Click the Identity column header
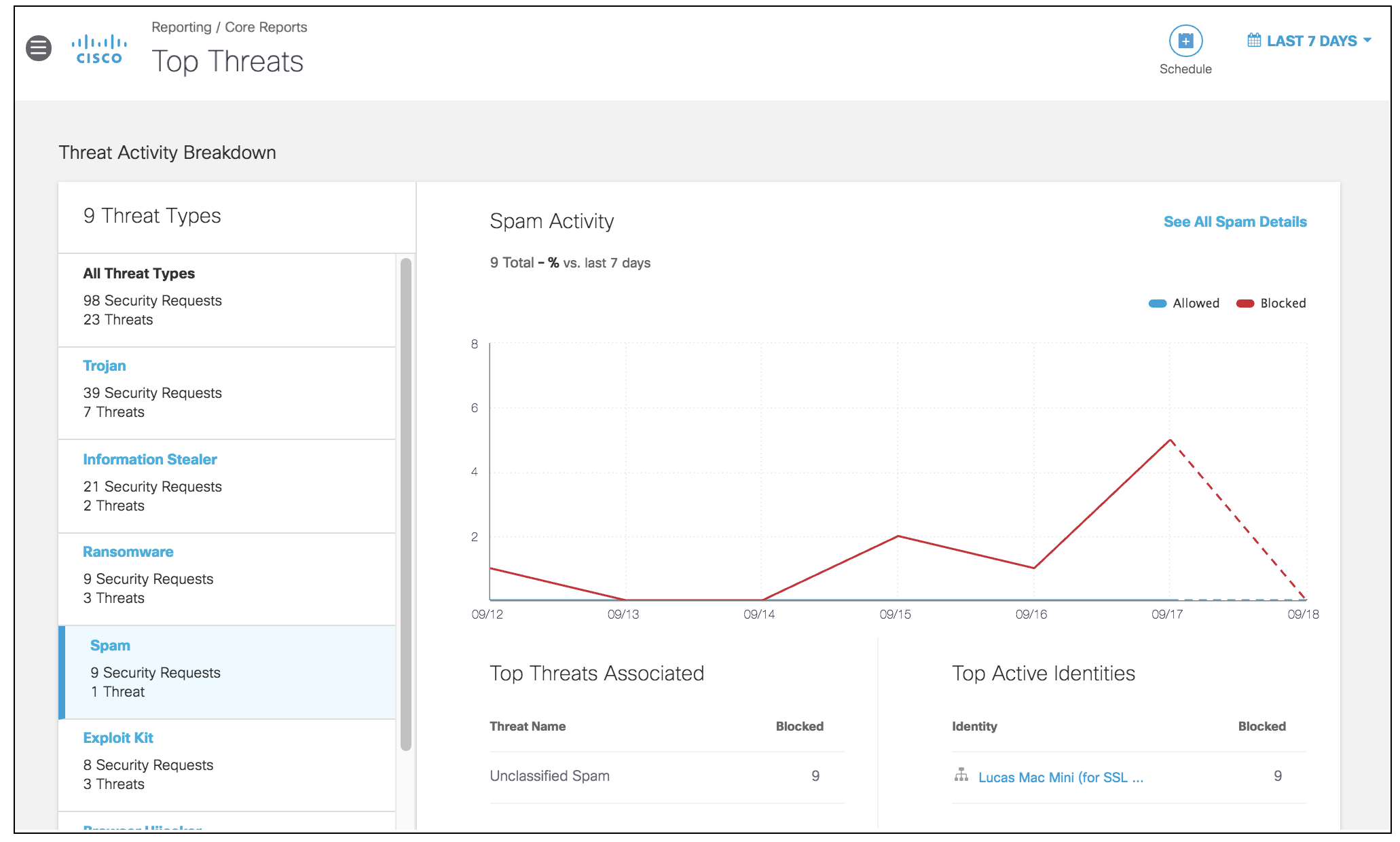This screenshot has height=842, width=1400. pyautogui.click(x=974, y=727)
